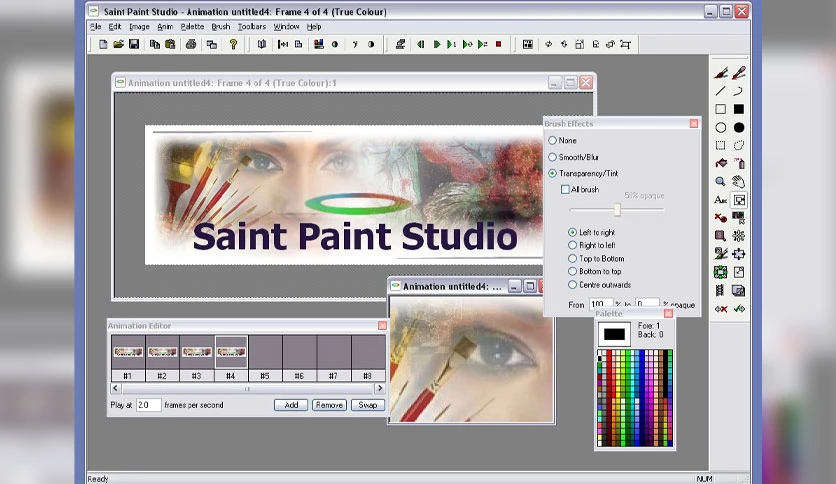
Task: Select the hollow ellipse tool
Action: [720, 127]
